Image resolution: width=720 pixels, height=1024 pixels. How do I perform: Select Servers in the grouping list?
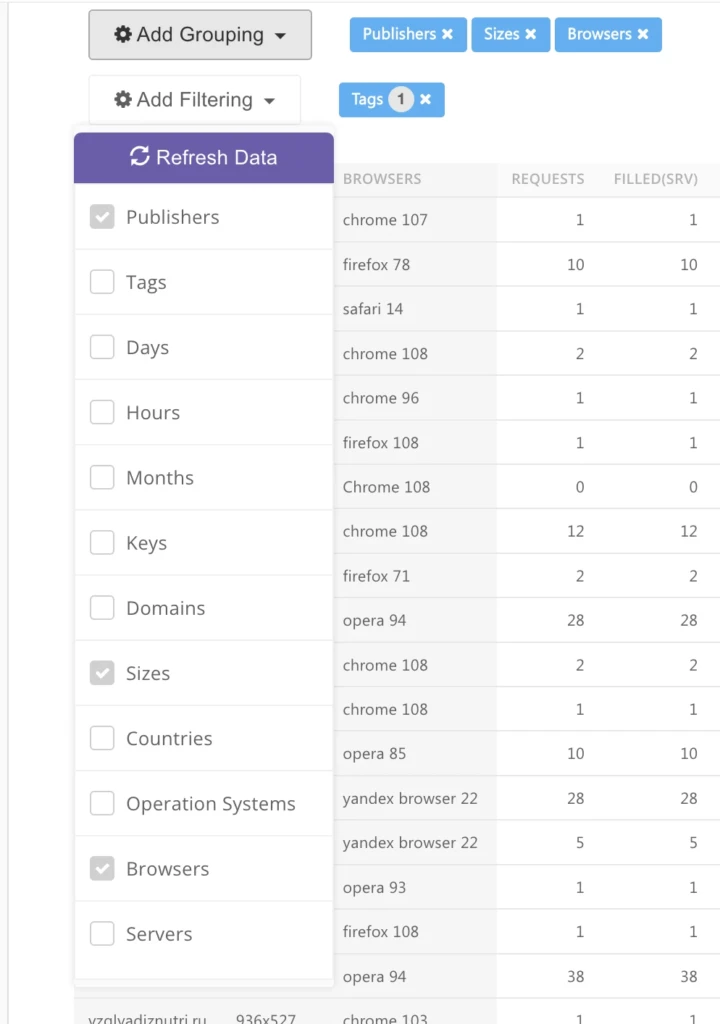click(204, 934)
